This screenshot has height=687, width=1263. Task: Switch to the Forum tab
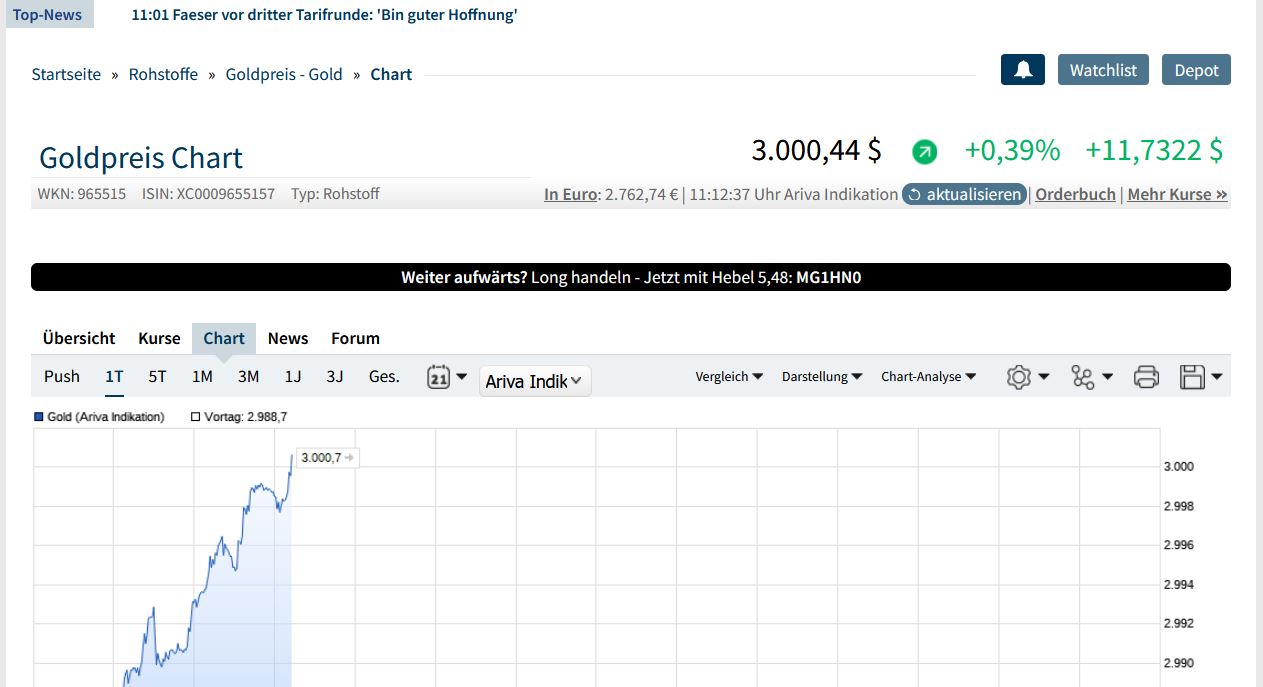tap(355, 338)
